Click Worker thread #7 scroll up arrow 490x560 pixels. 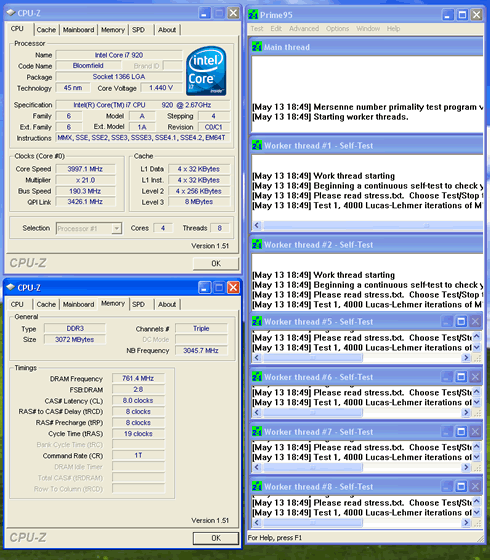click(x=476, y=446)
